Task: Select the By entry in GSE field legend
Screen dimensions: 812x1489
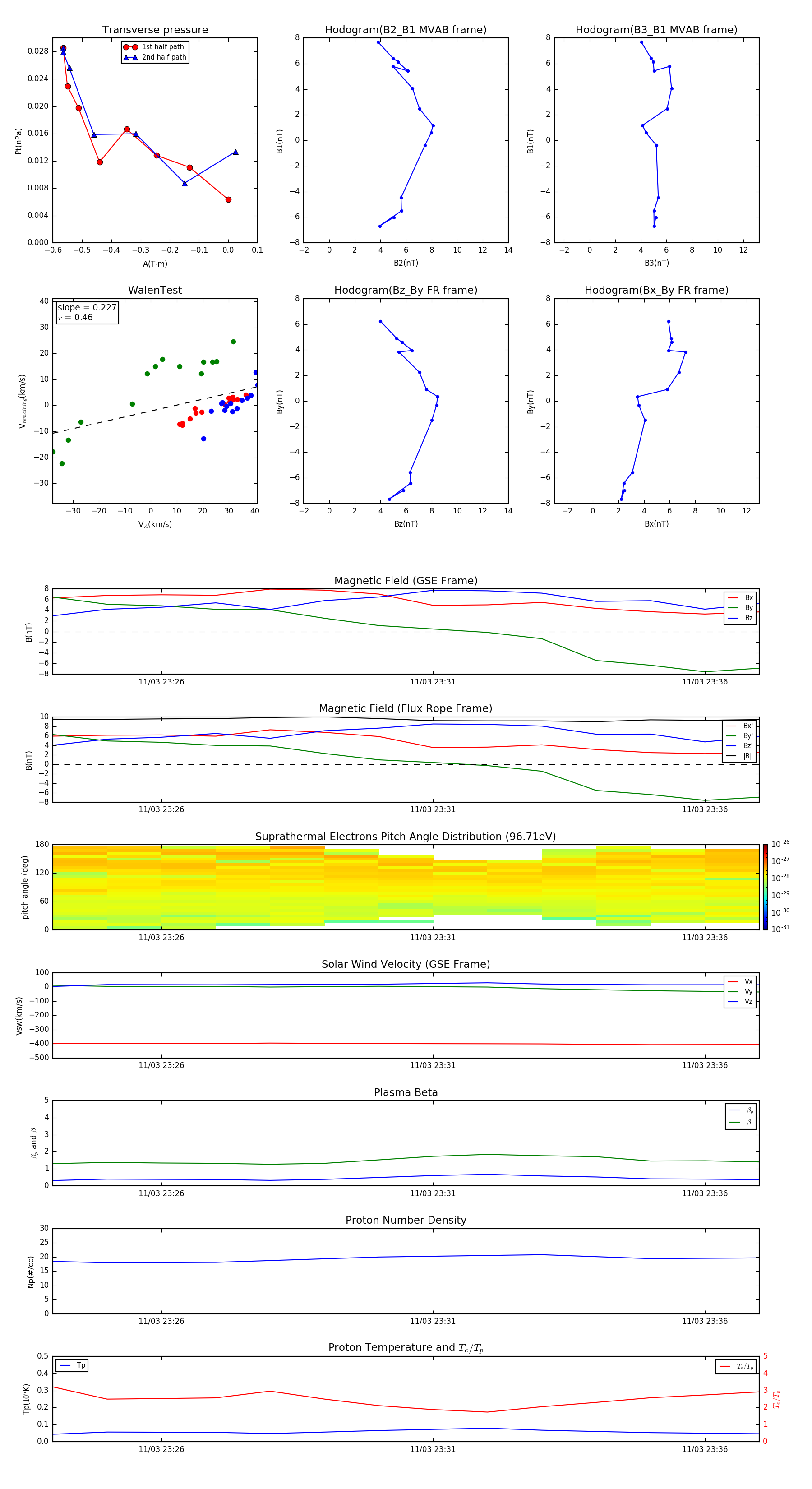Action: tap(740, 607)
